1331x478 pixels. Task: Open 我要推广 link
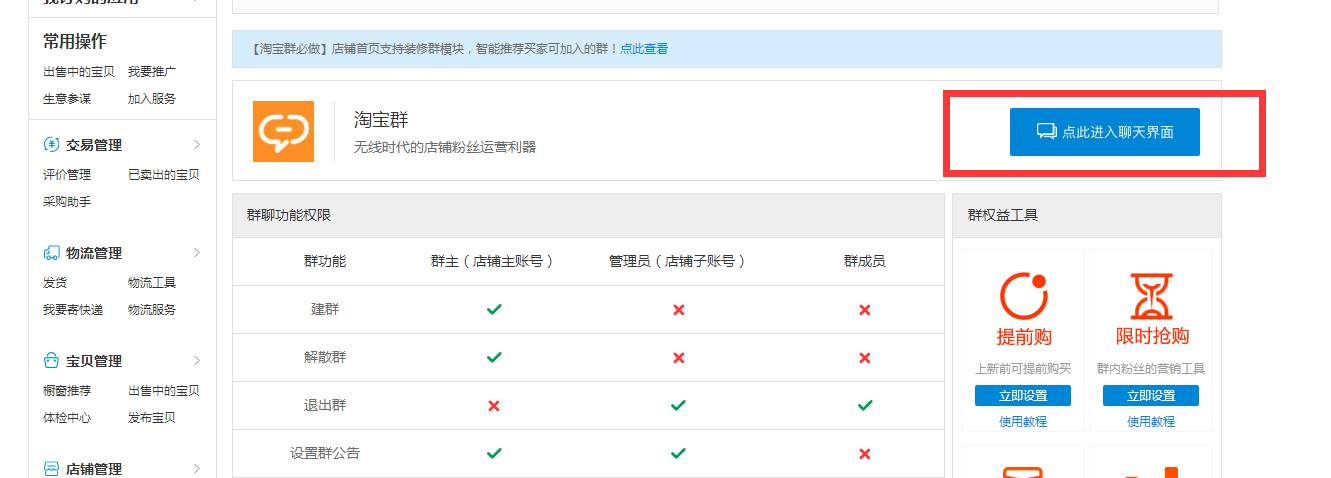coord(152,72)
